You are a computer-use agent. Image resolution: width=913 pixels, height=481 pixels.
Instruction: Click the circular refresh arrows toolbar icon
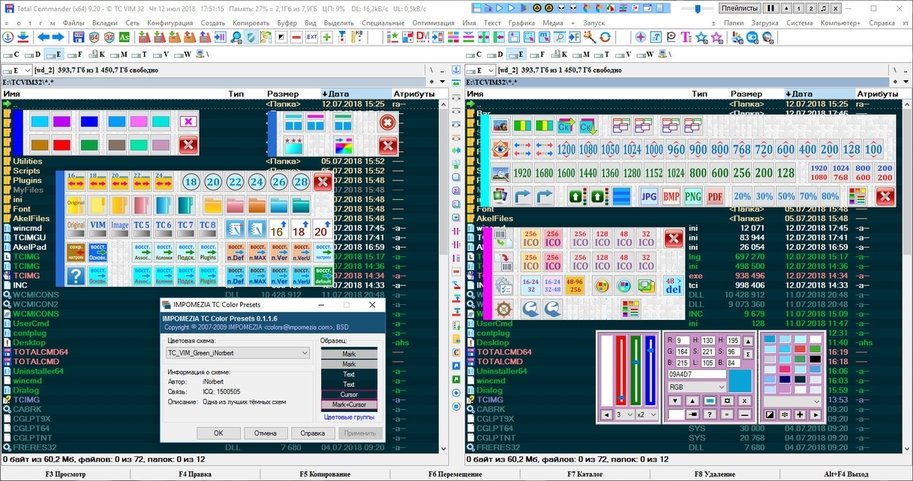click(x=605, y=37)
